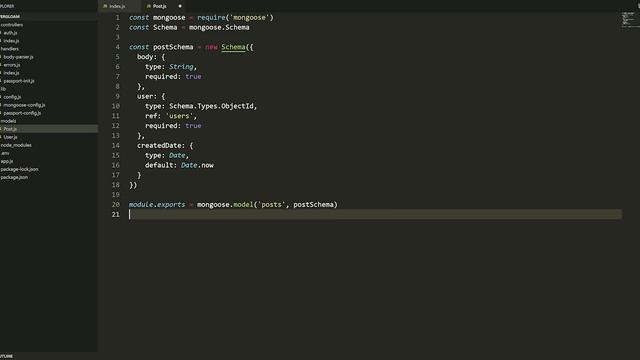Click the JS icon on Post.js tab

[x=149, y=6]
